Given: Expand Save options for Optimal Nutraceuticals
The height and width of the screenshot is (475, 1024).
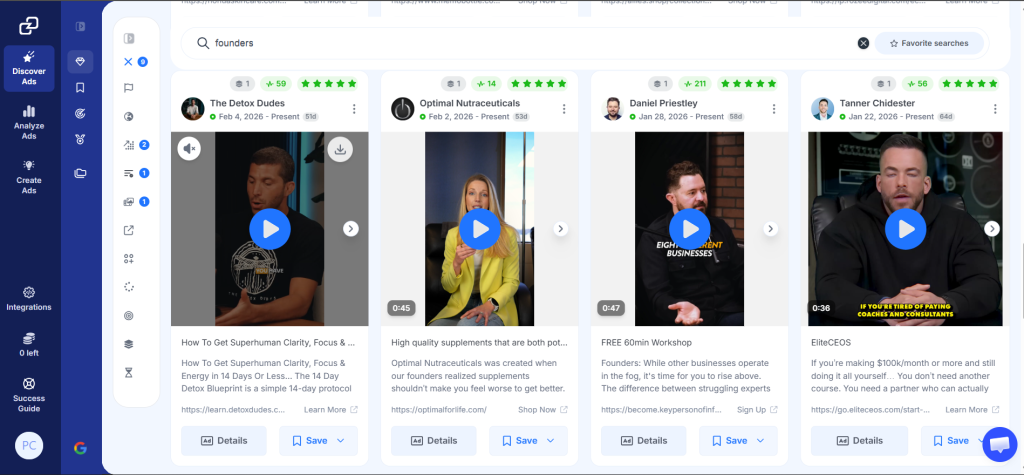Looking at the screenshot, I should 551,441.
